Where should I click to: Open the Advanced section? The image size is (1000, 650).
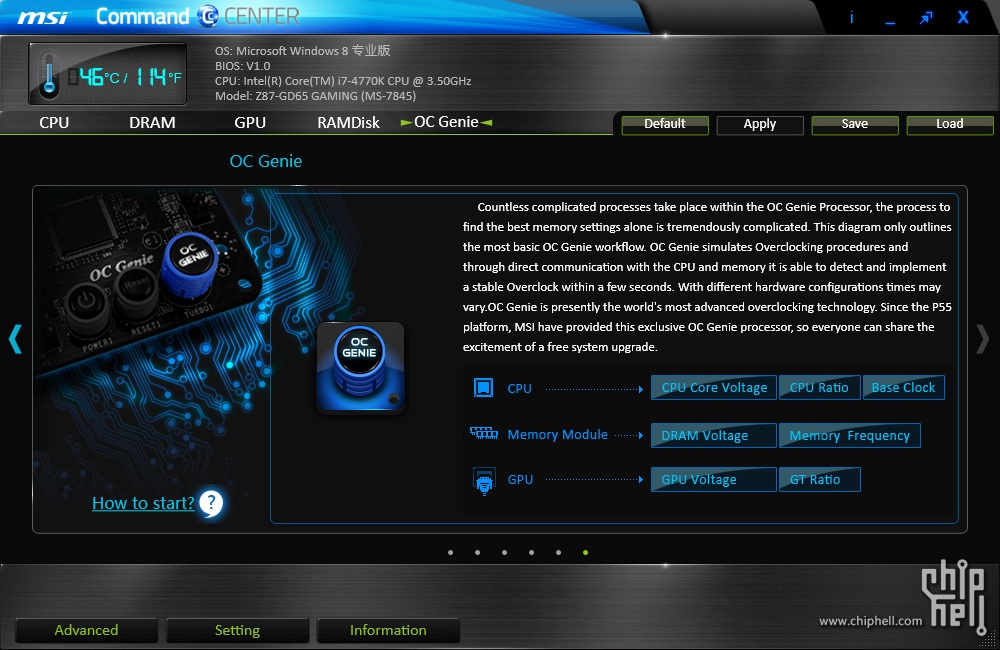[x=86, y=630]
